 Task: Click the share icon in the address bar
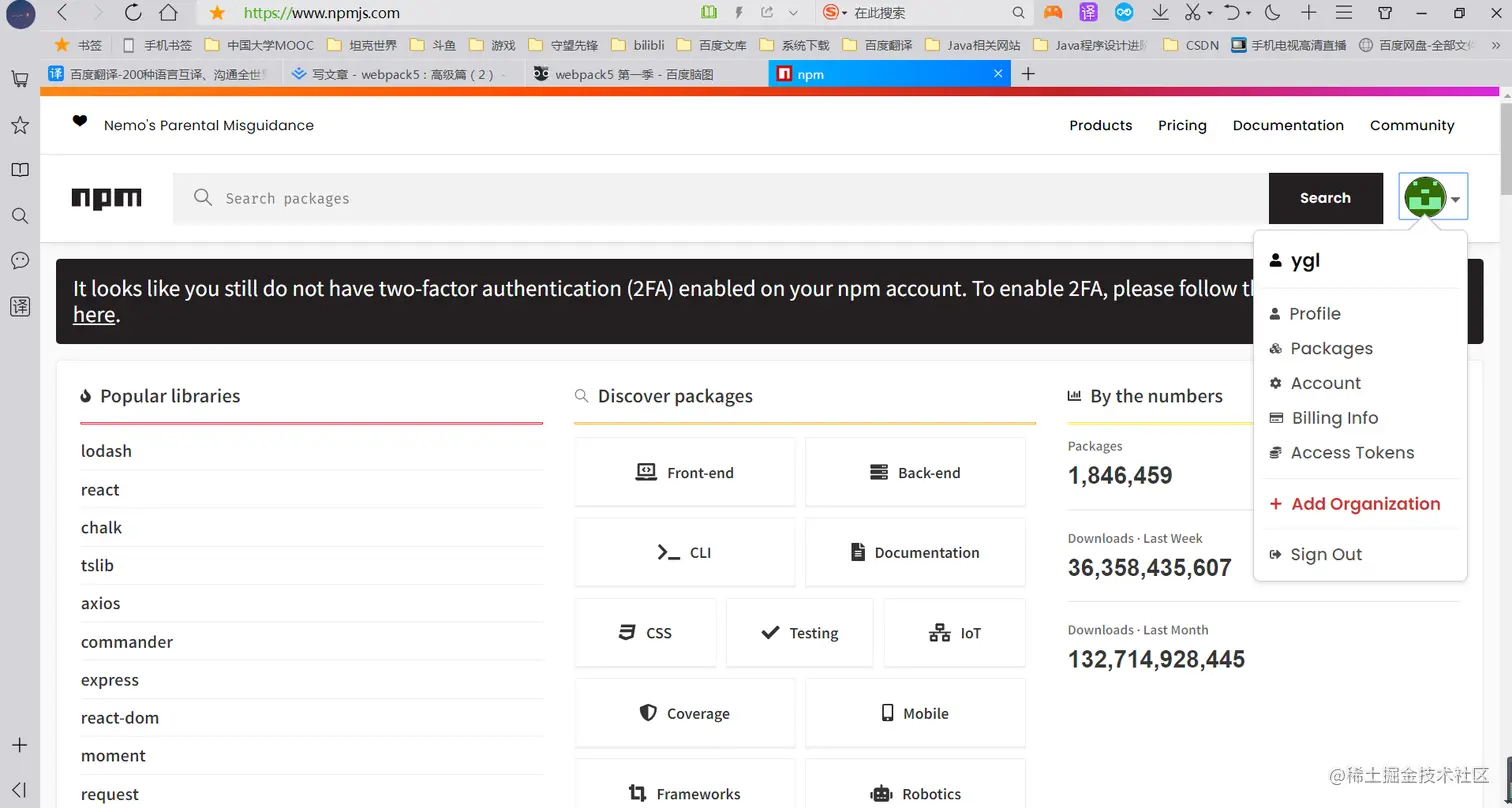(x=767, y=13)
